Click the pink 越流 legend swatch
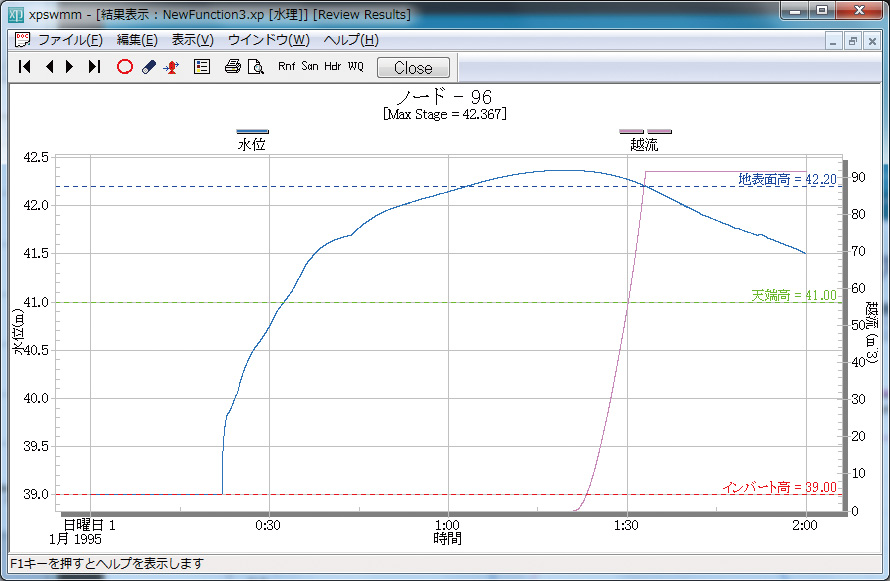 click(x=645, y=131)
